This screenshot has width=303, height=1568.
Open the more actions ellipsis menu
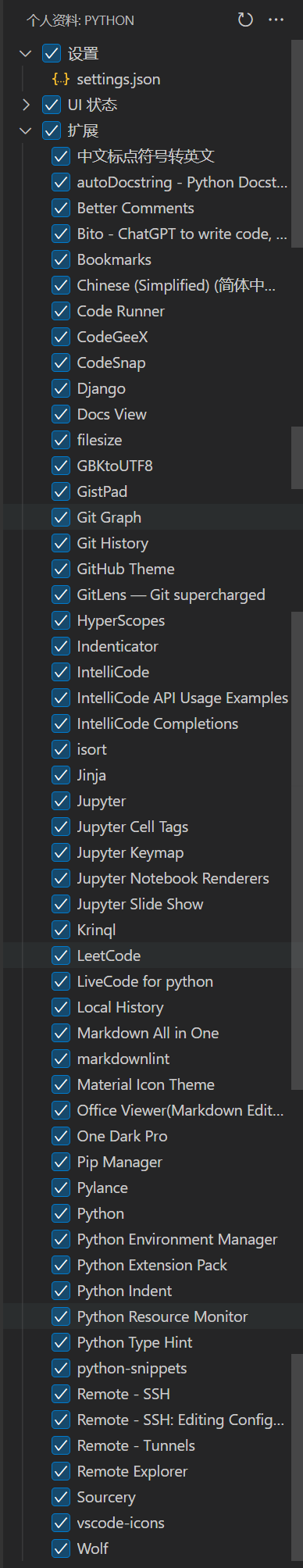(x=276, y=20)
